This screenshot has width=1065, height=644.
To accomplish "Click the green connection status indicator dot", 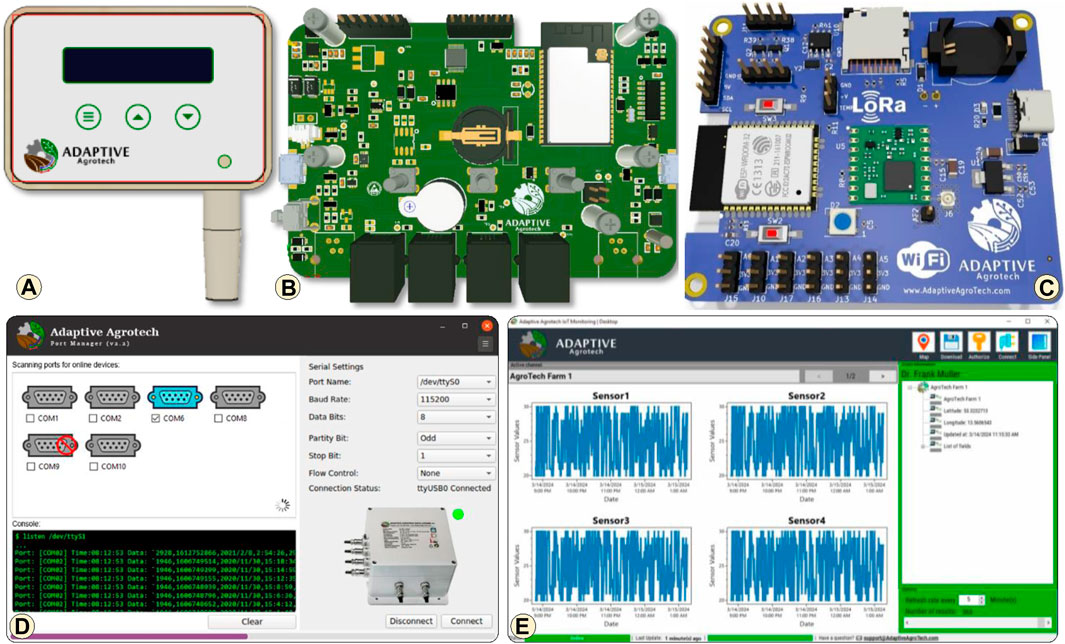I will 458,514.
